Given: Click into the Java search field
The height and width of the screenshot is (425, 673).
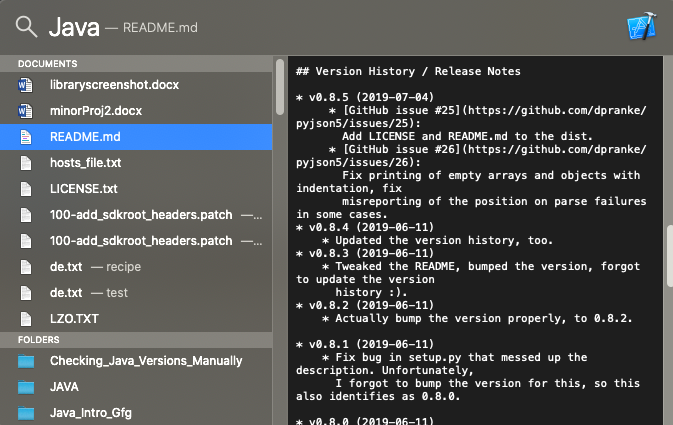Looking at the screenshot, I should (x=74, y=27).
